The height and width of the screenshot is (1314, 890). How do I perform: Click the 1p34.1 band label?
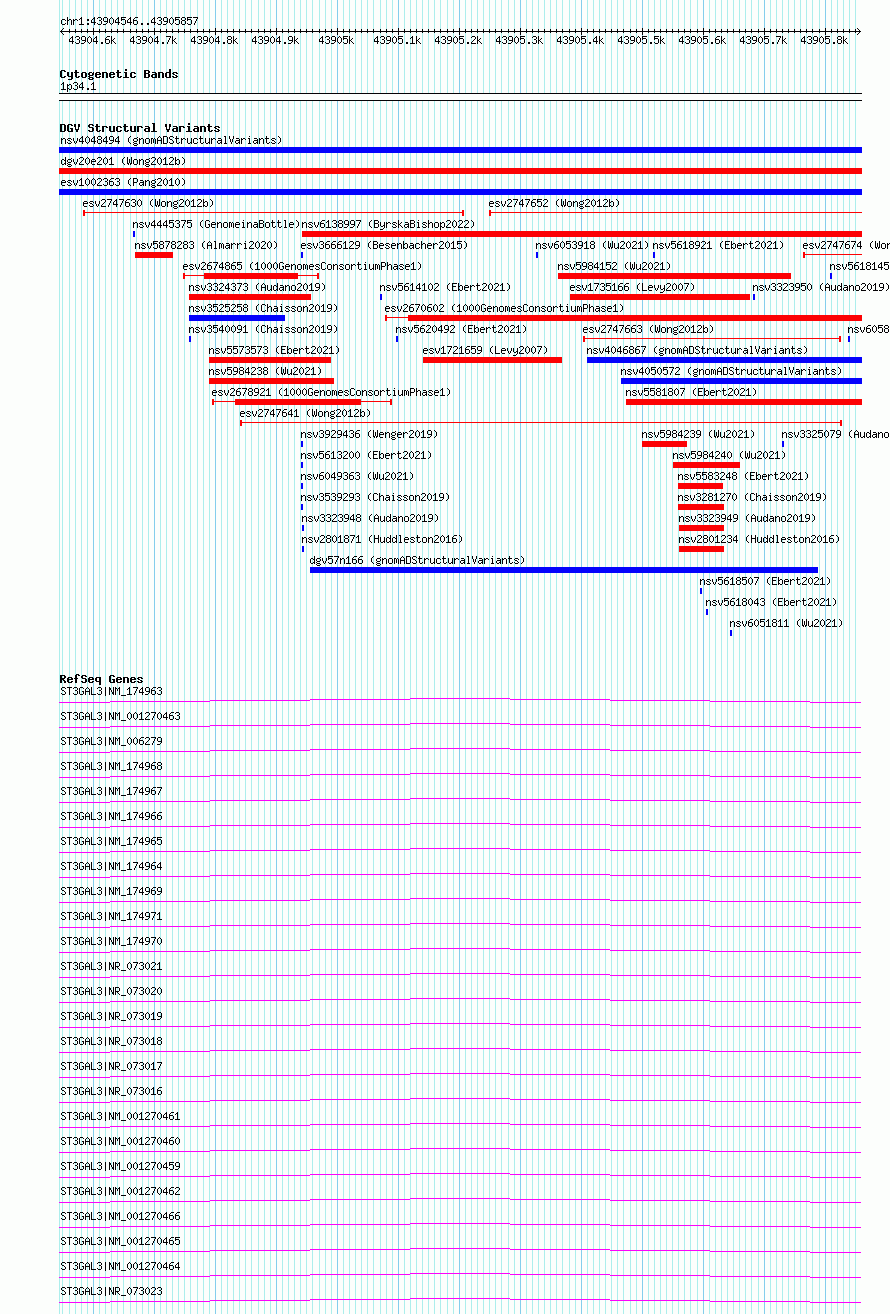pyautogui.click(x=78, y=87)
